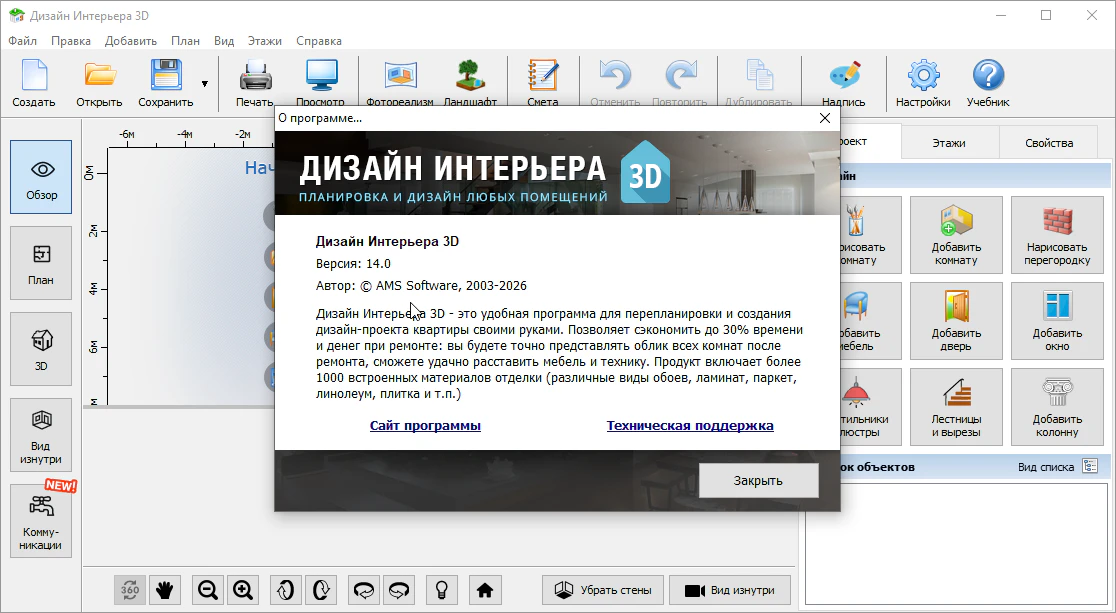
Task: Add a column with Добавить колонну
Action: click(1057, 408)
